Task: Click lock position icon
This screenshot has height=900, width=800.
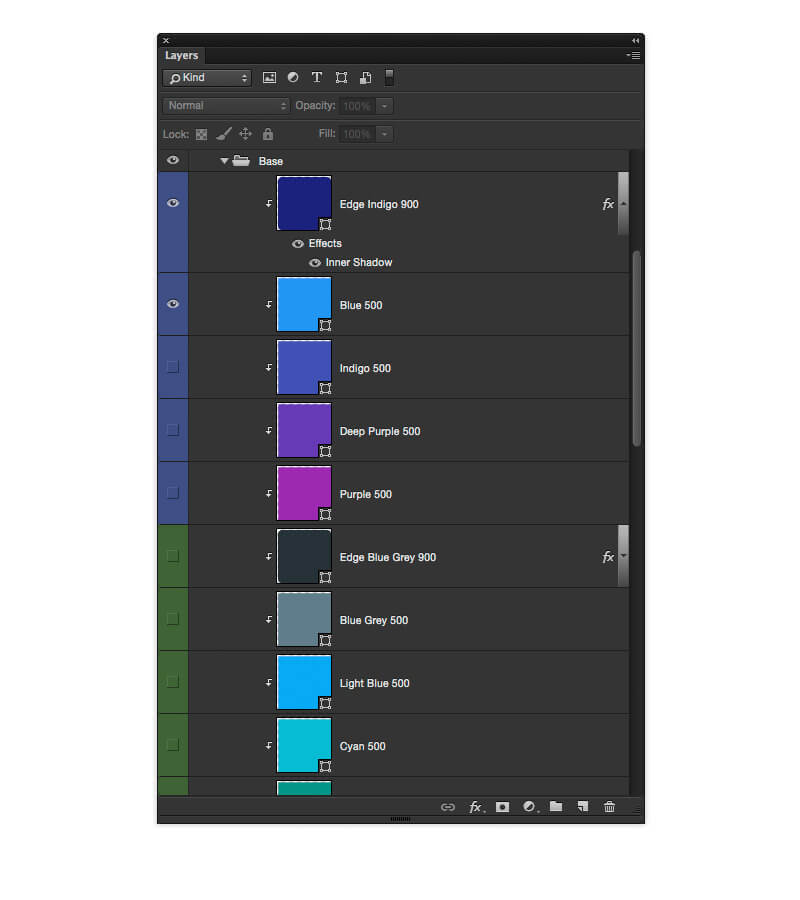Action: pyautogui.click(x=246, y=134)
